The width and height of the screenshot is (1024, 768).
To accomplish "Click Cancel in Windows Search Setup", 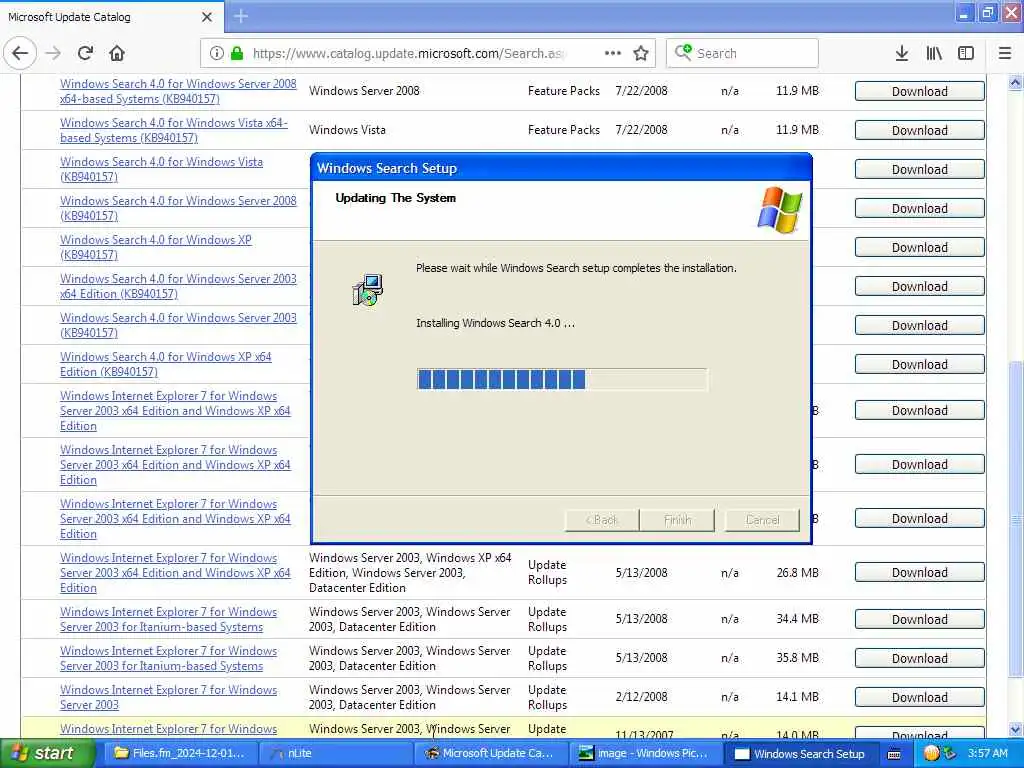I will (x=762, y=520).
